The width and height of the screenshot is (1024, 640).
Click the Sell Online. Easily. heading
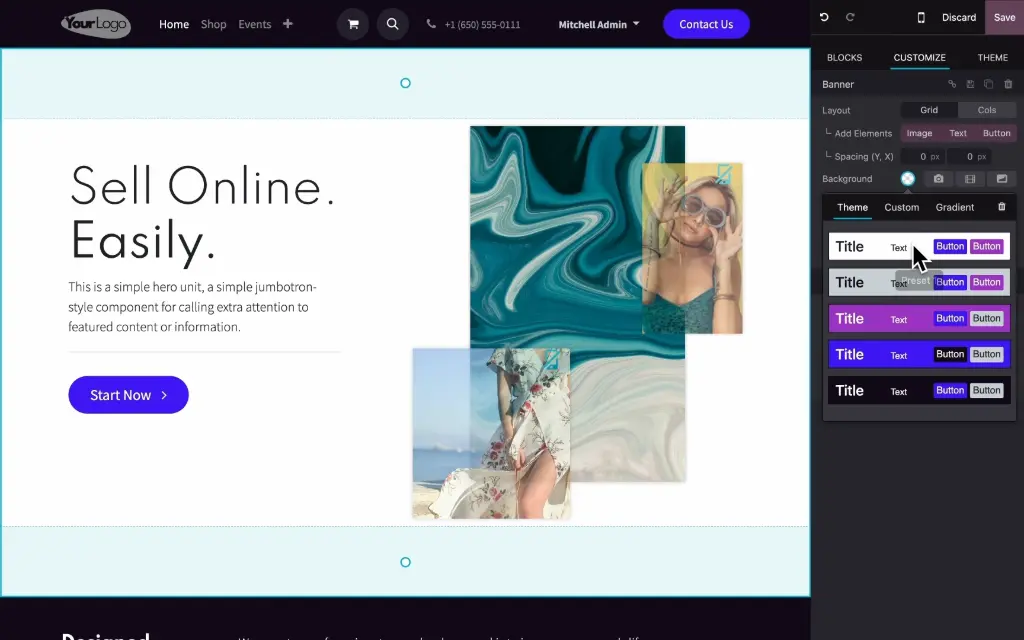click(x=202, y=213)
